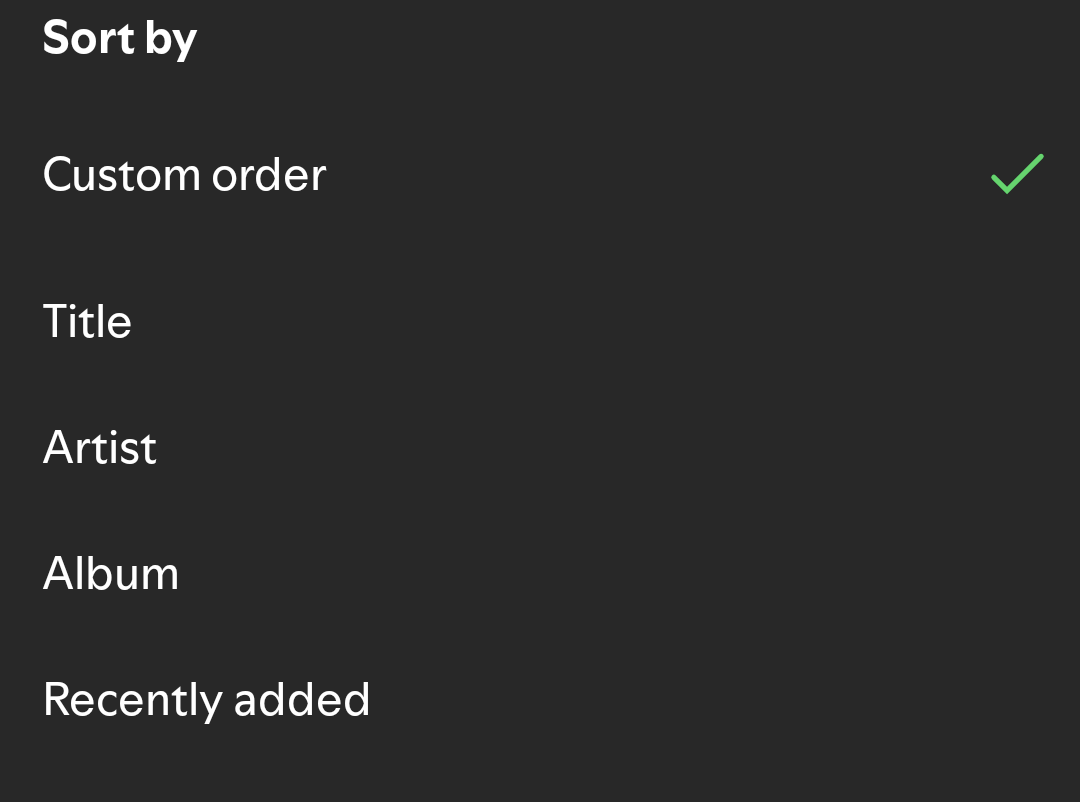Click the Custom order text label

coord(184,175)
